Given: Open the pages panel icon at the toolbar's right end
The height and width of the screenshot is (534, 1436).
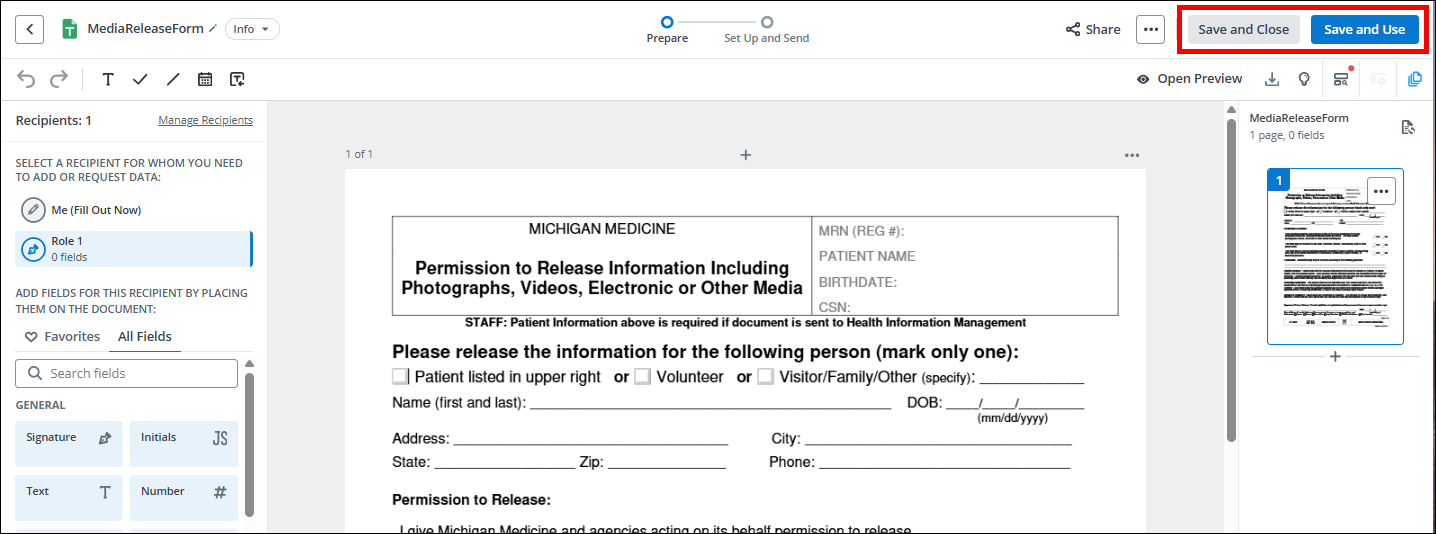Looking at the screenshot, I should (x=1414, y=79).
